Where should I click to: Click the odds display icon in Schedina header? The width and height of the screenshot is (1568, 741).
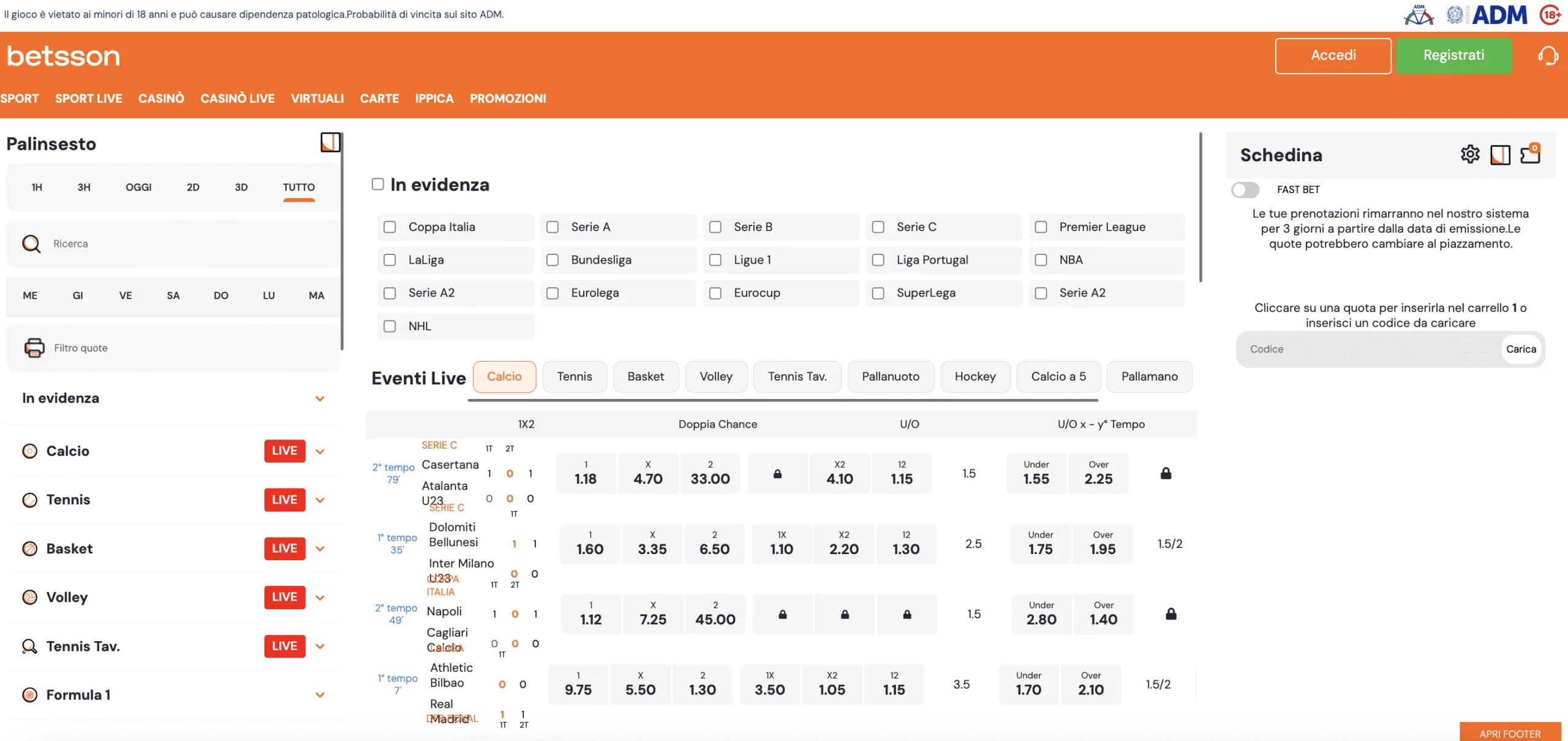pyautogui.click(x=1501, y=154)
